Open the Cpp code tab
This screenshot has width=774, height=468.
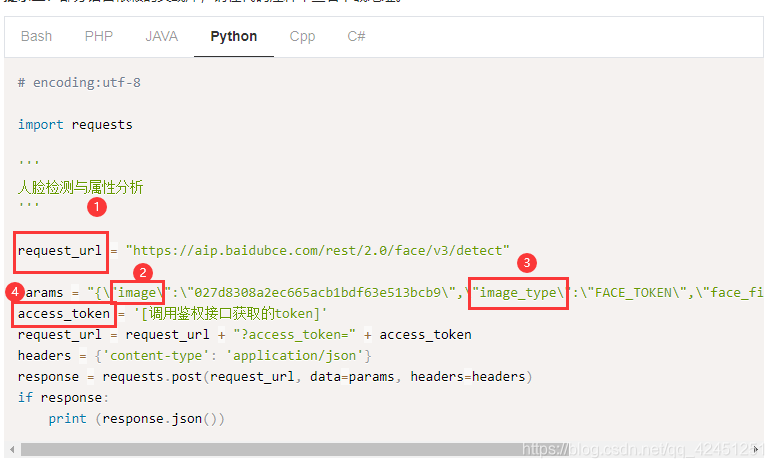[x=302, y=37]
